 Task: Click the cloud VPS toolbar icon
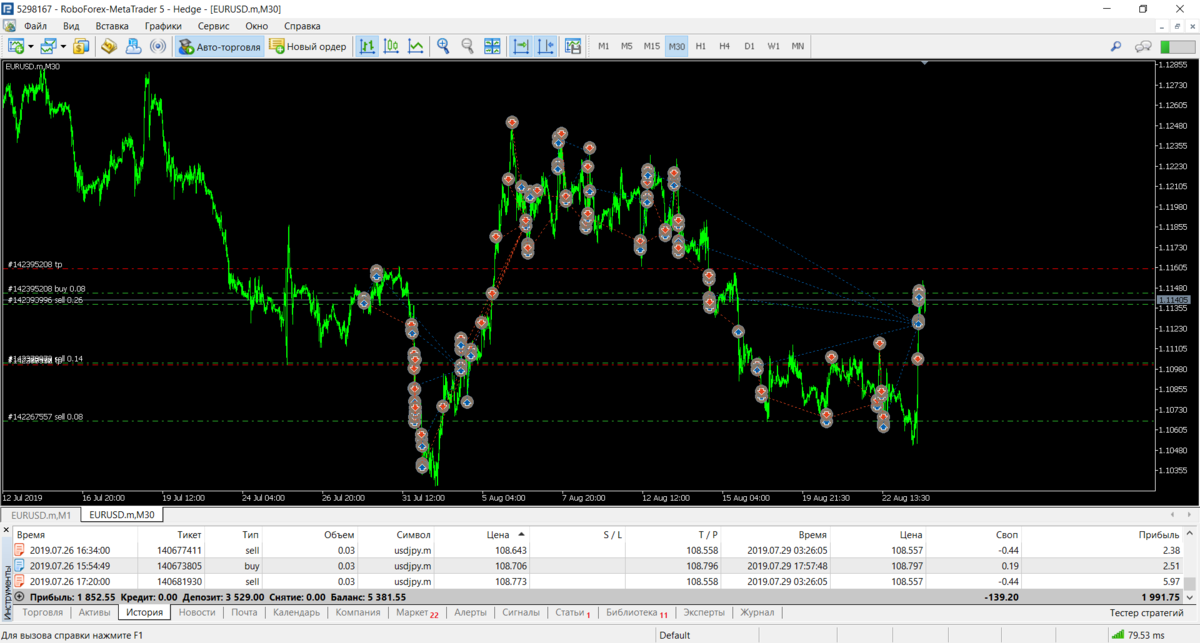point(133,46)
